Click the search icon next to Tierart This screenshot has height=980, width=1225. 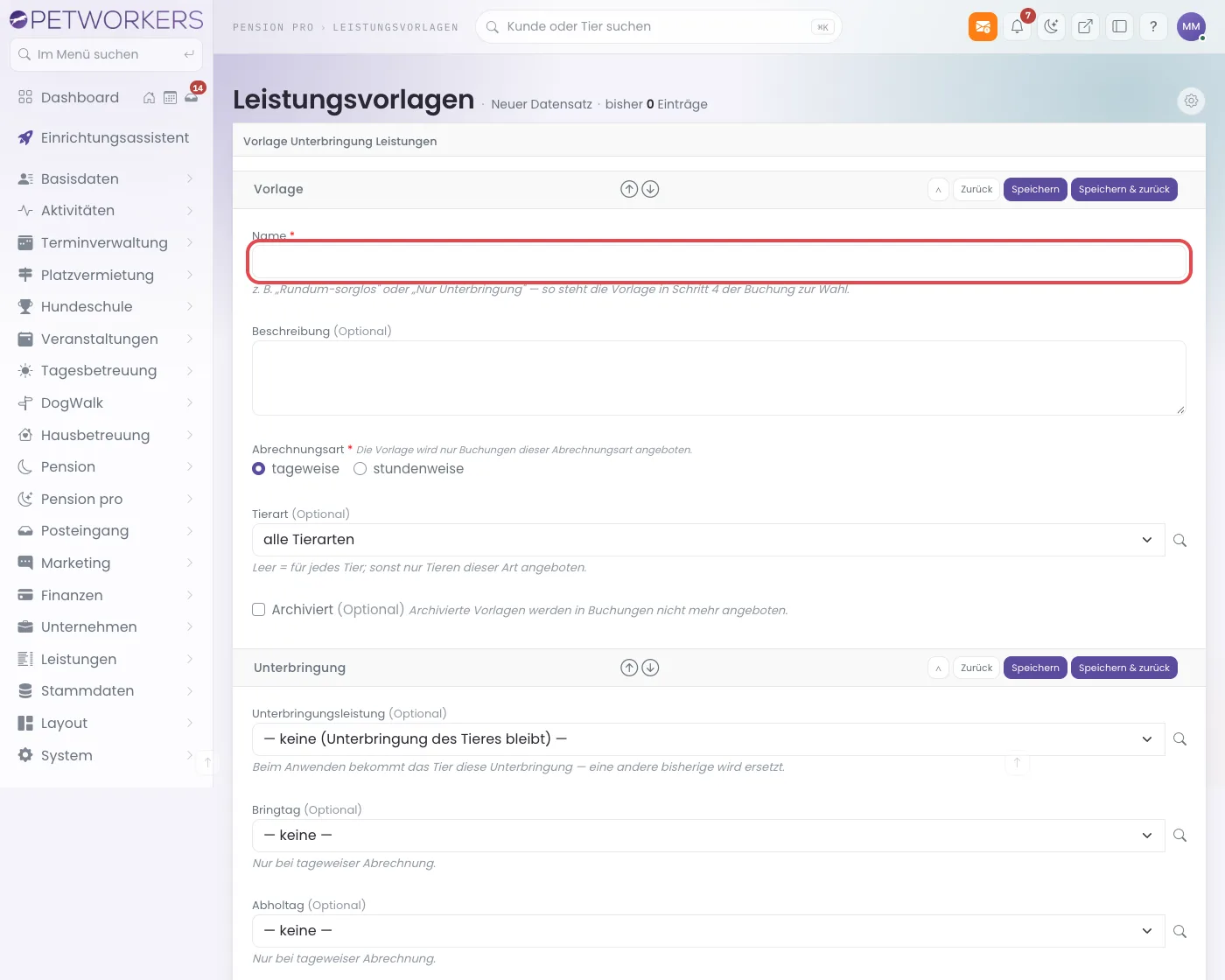[1179, 540]
